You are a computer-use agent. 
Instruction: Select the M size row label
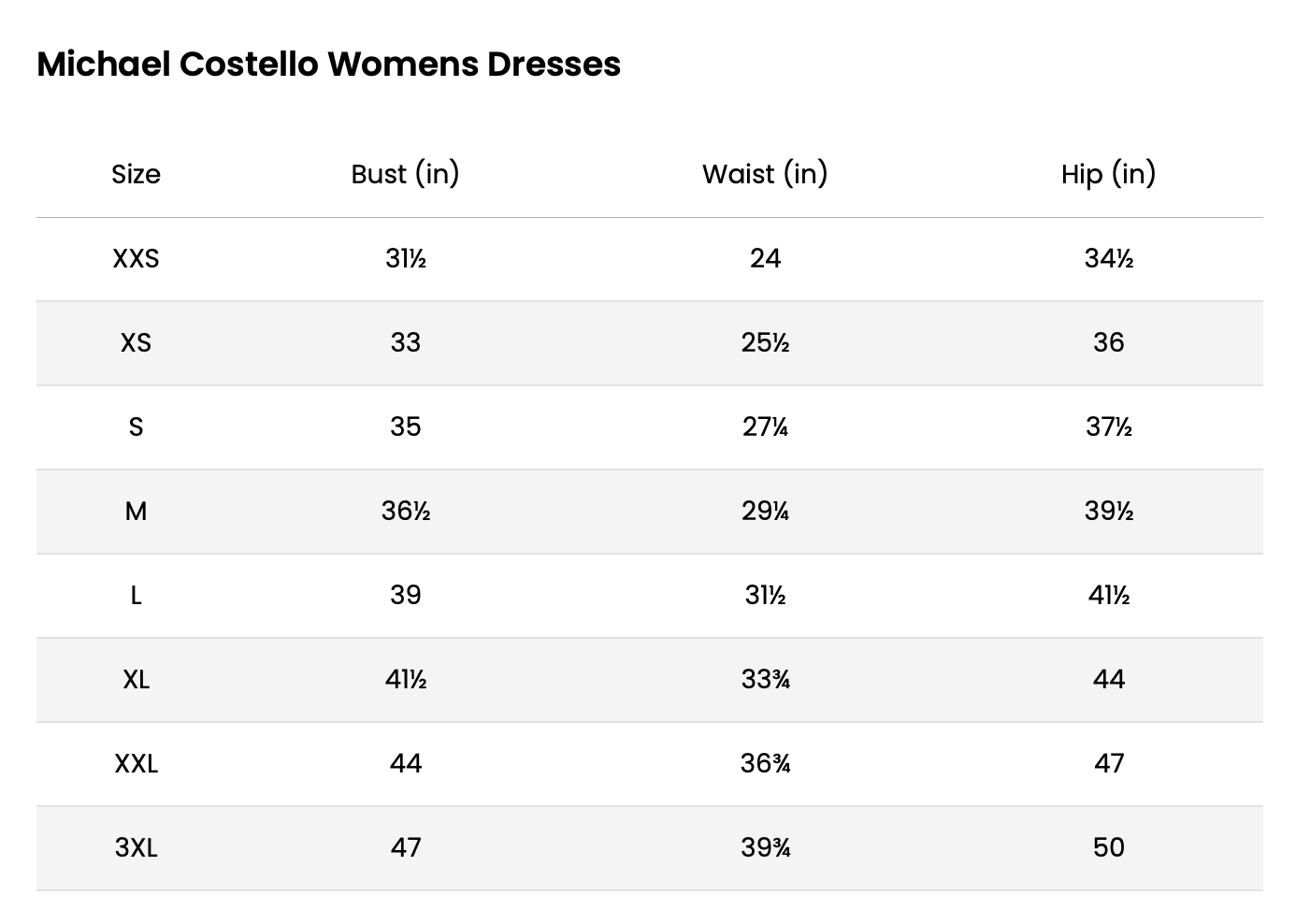coord(136,512)
